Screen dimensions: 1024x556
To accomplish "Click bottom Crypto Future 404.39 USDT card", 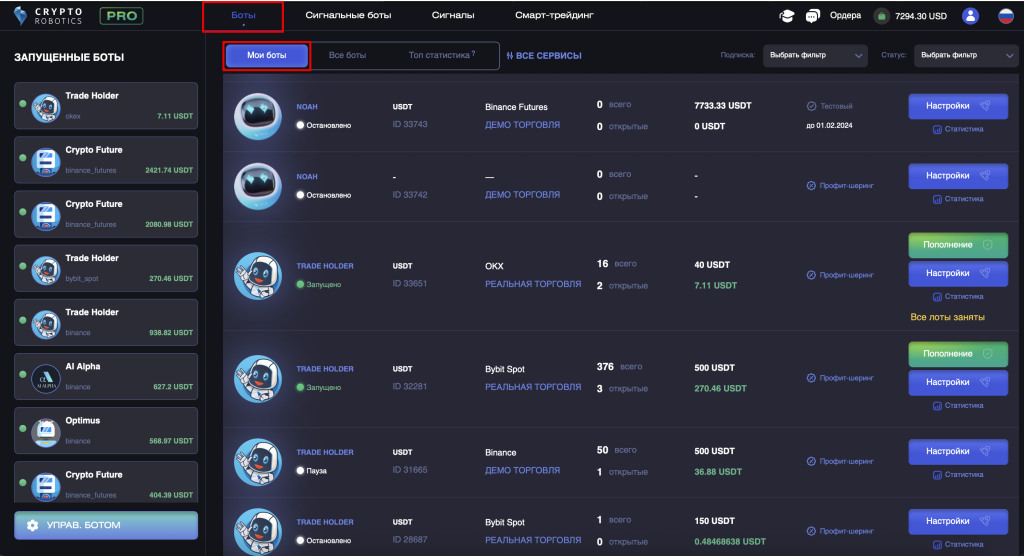I will point(106,482).
